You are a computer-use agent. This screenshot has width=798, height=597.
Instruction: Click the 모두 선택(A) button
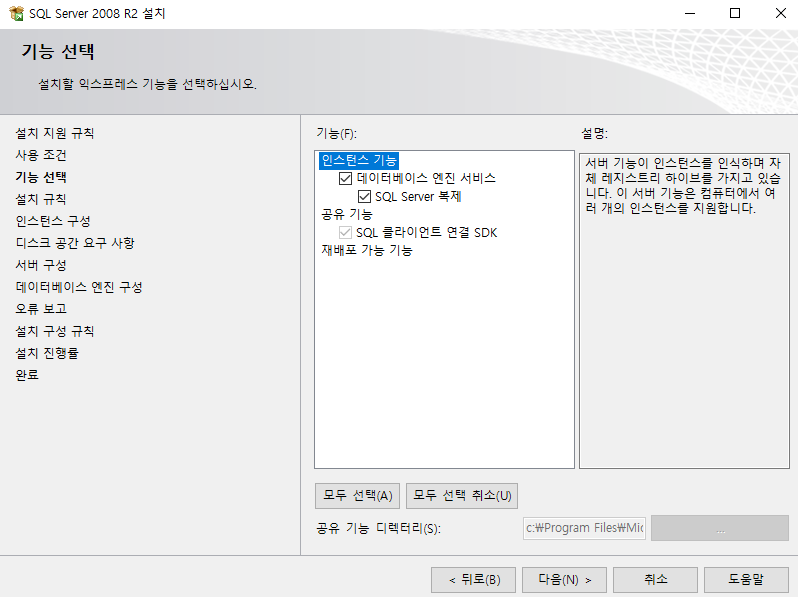pos(357,496)
